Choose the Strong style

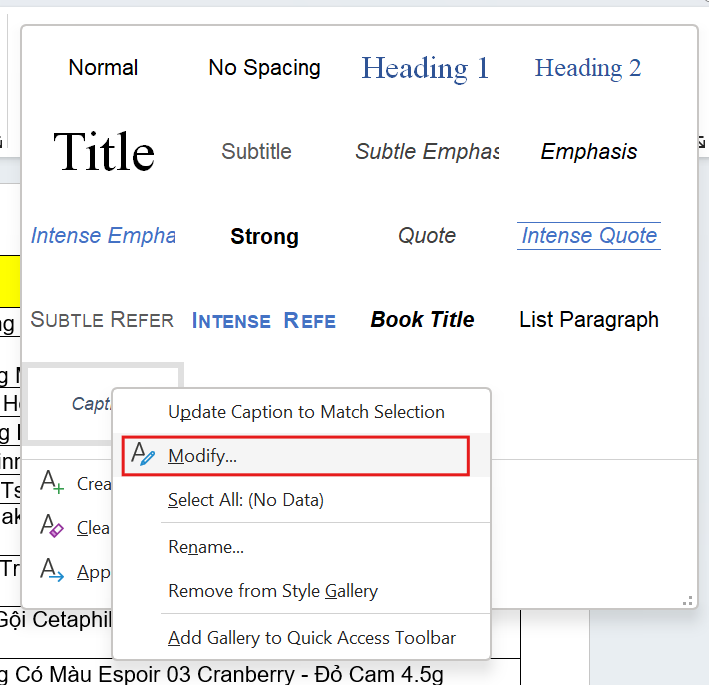coord(265,236)
